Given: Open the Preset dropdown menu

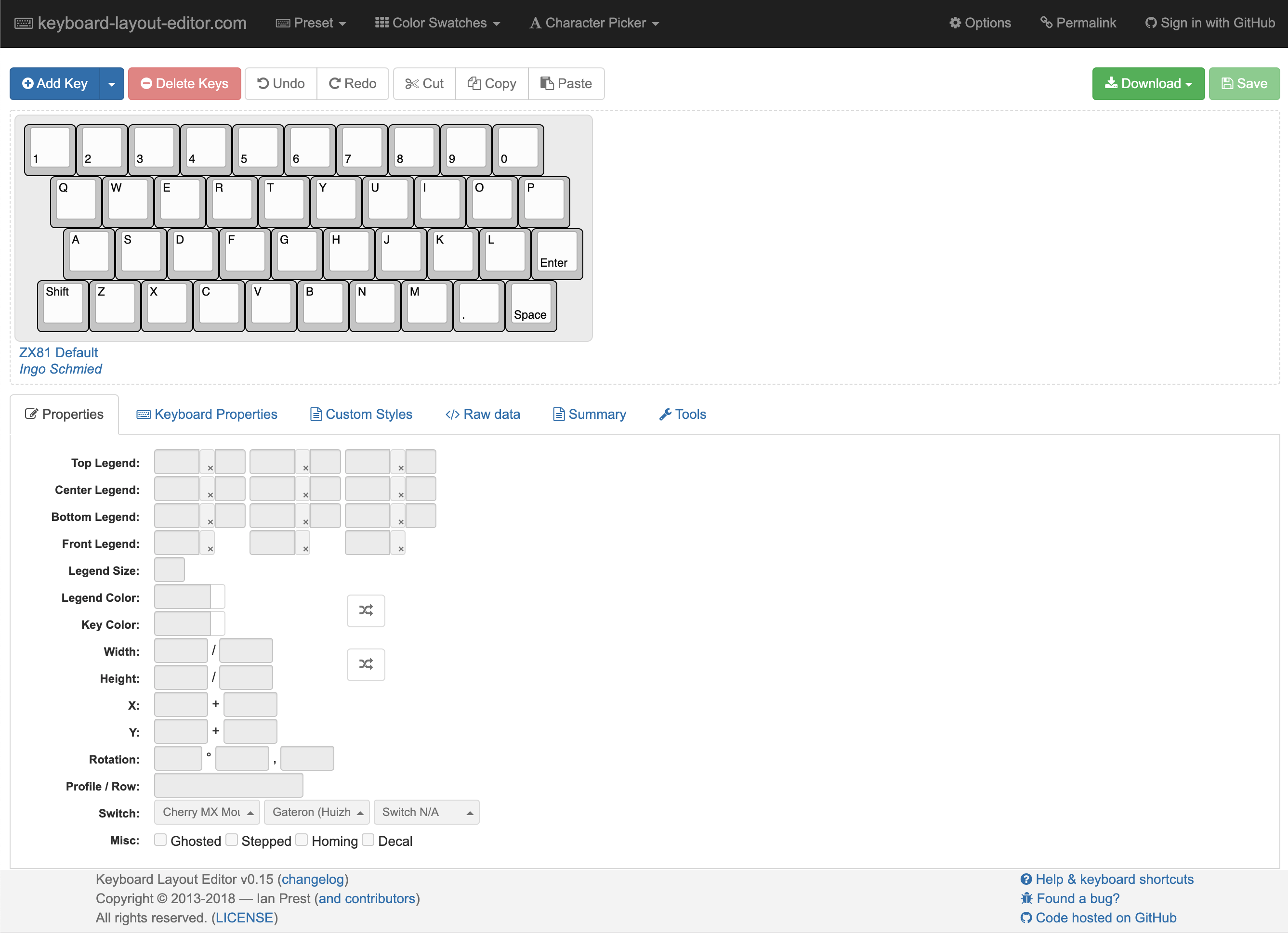Looking at the screenshot, I should point(311,23).
